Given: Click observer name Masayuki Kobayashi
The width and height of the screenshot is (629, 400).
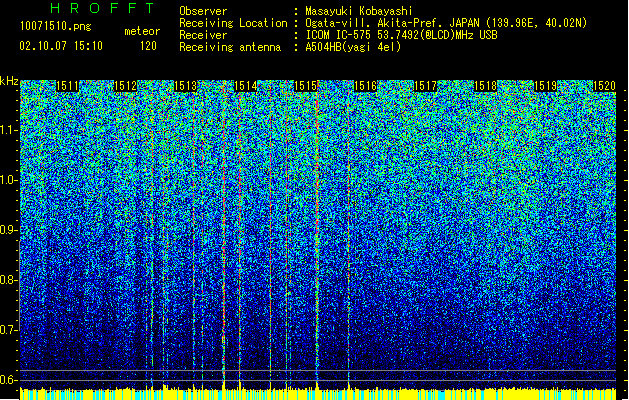Looking at the screenshot, I should tap(359, 11).
